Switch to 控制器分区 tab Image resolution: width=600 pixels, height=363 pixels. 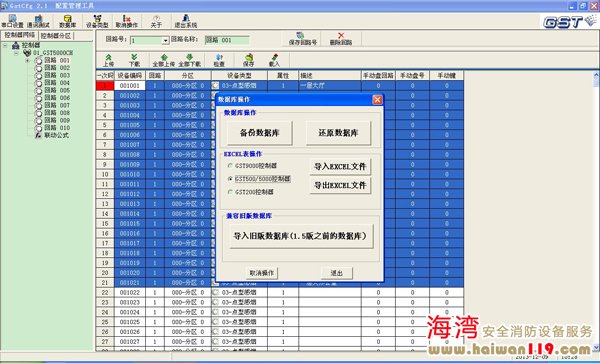pos(56,36)
